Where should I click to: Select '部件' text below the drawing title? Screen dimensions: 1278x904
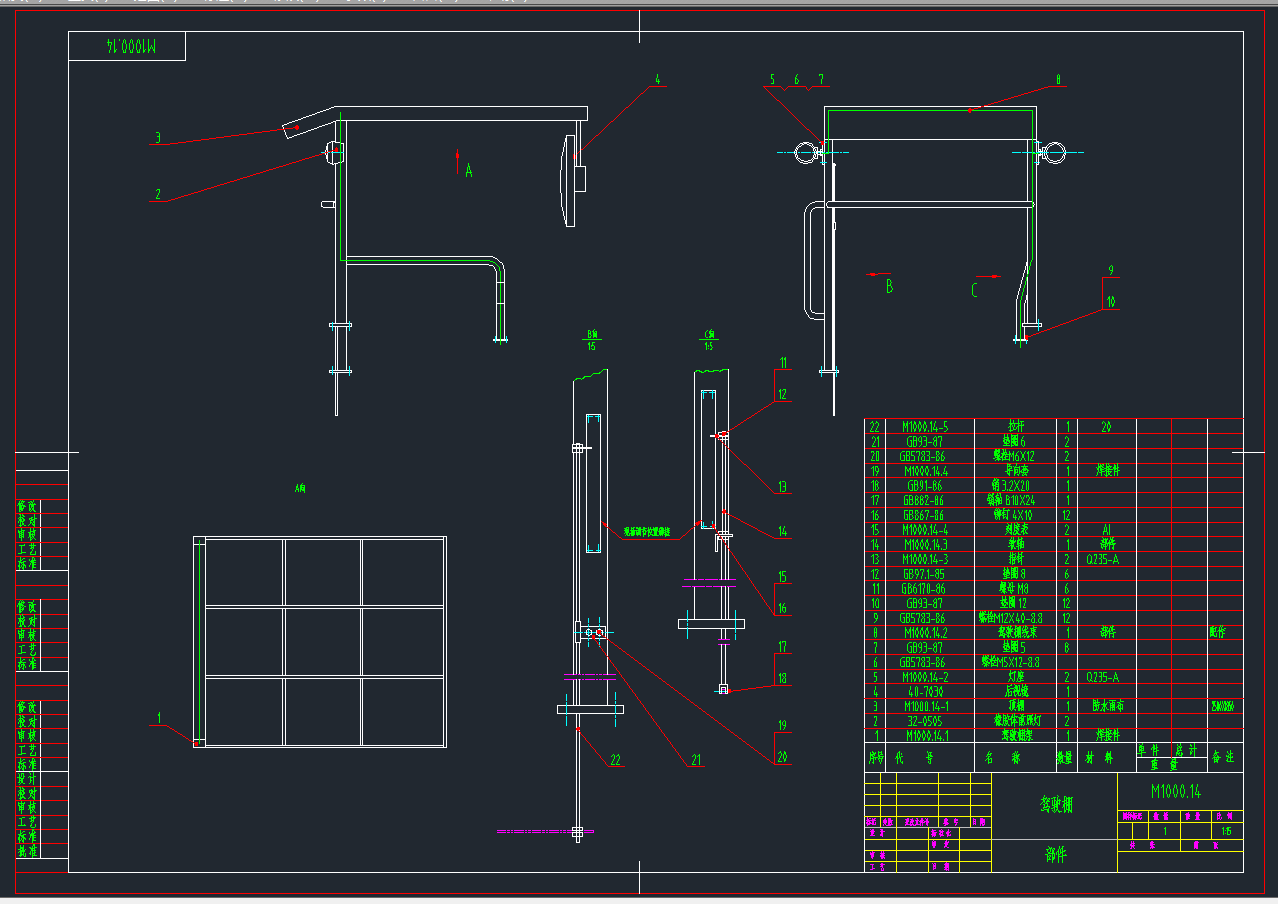(x=1055, y=855)
